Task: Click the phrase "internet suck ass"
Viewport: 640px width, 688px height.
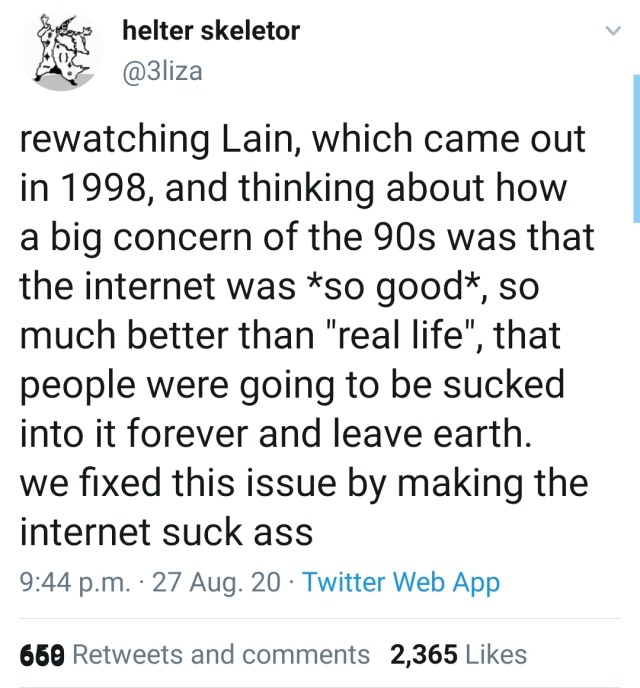Action: tap(166, 531)
